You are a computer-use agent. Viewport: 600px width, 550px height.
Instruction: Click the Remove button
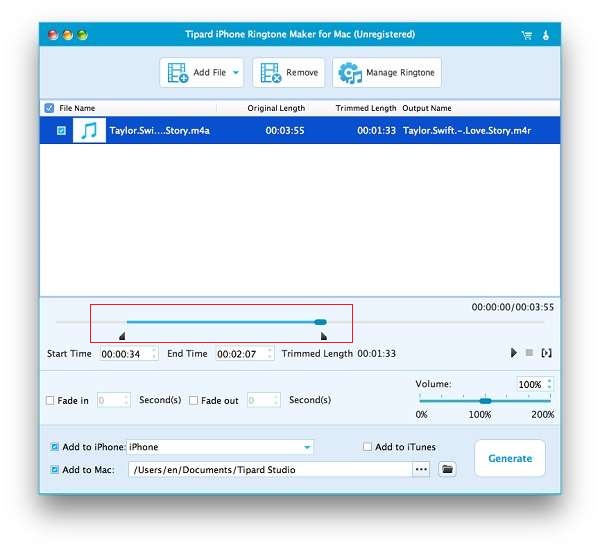[x=289, y=72]
